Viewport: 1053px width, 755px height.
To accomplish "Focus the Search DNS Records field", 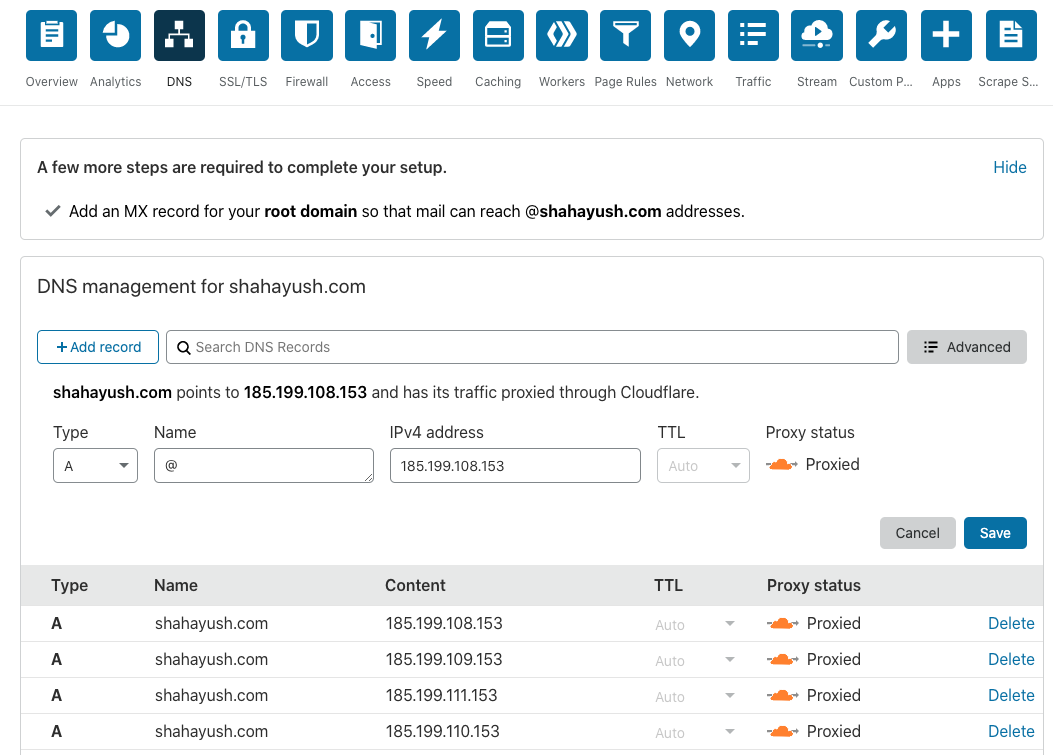I will (532, 347).
